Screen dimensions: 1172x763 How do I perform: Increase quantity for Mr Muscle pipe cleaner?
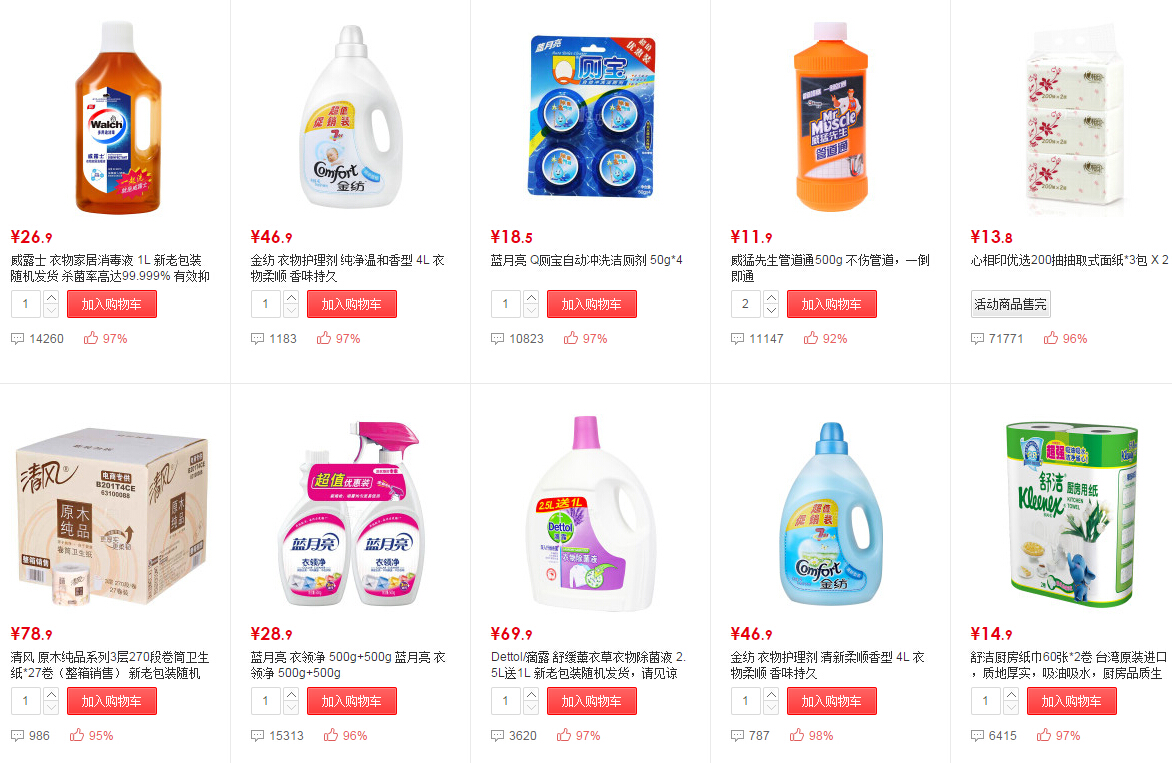[771, 297]
